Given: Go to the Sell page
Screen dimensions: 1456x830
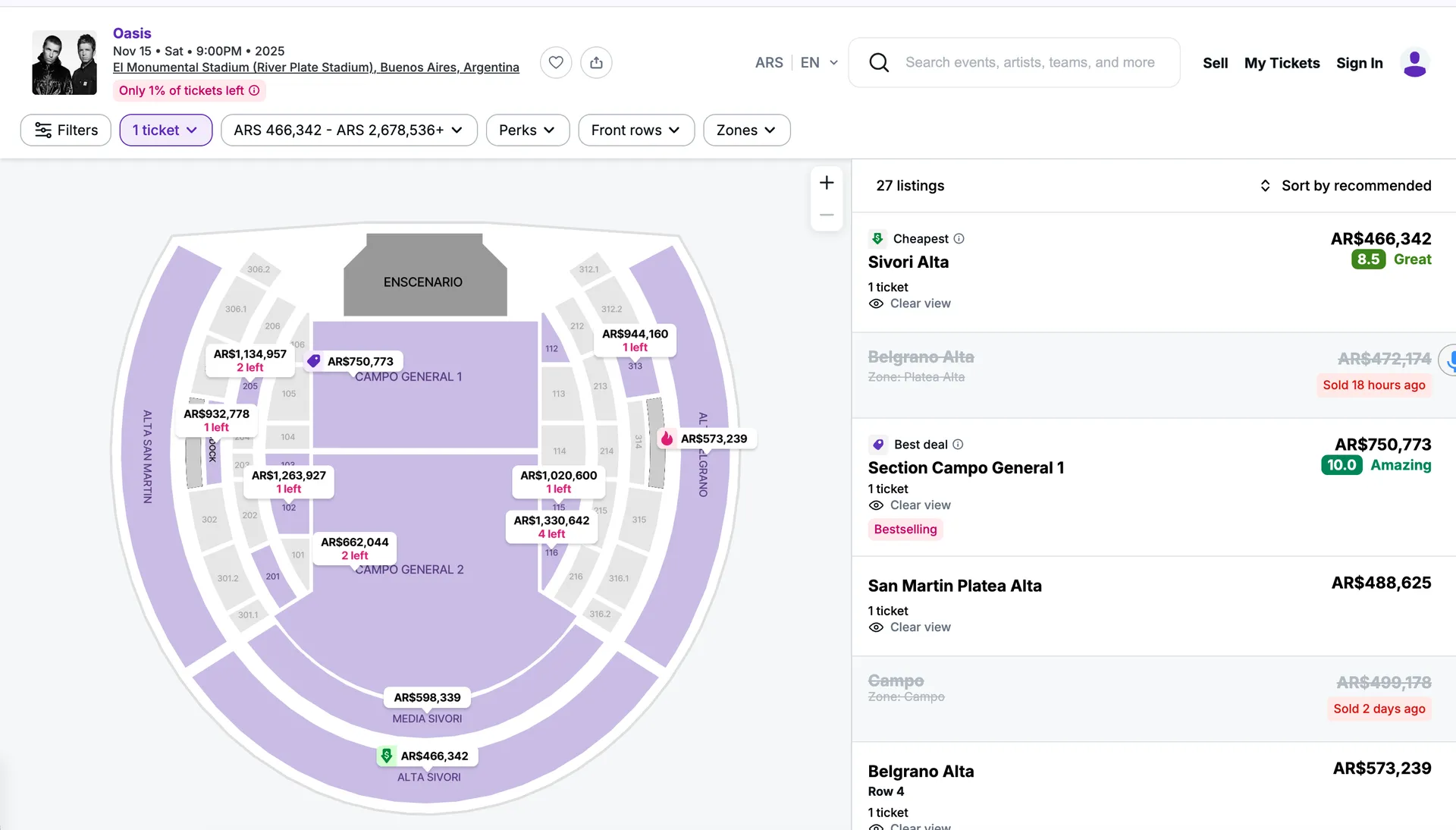Looking at the screenshot, I should [x=1215, y=63].
